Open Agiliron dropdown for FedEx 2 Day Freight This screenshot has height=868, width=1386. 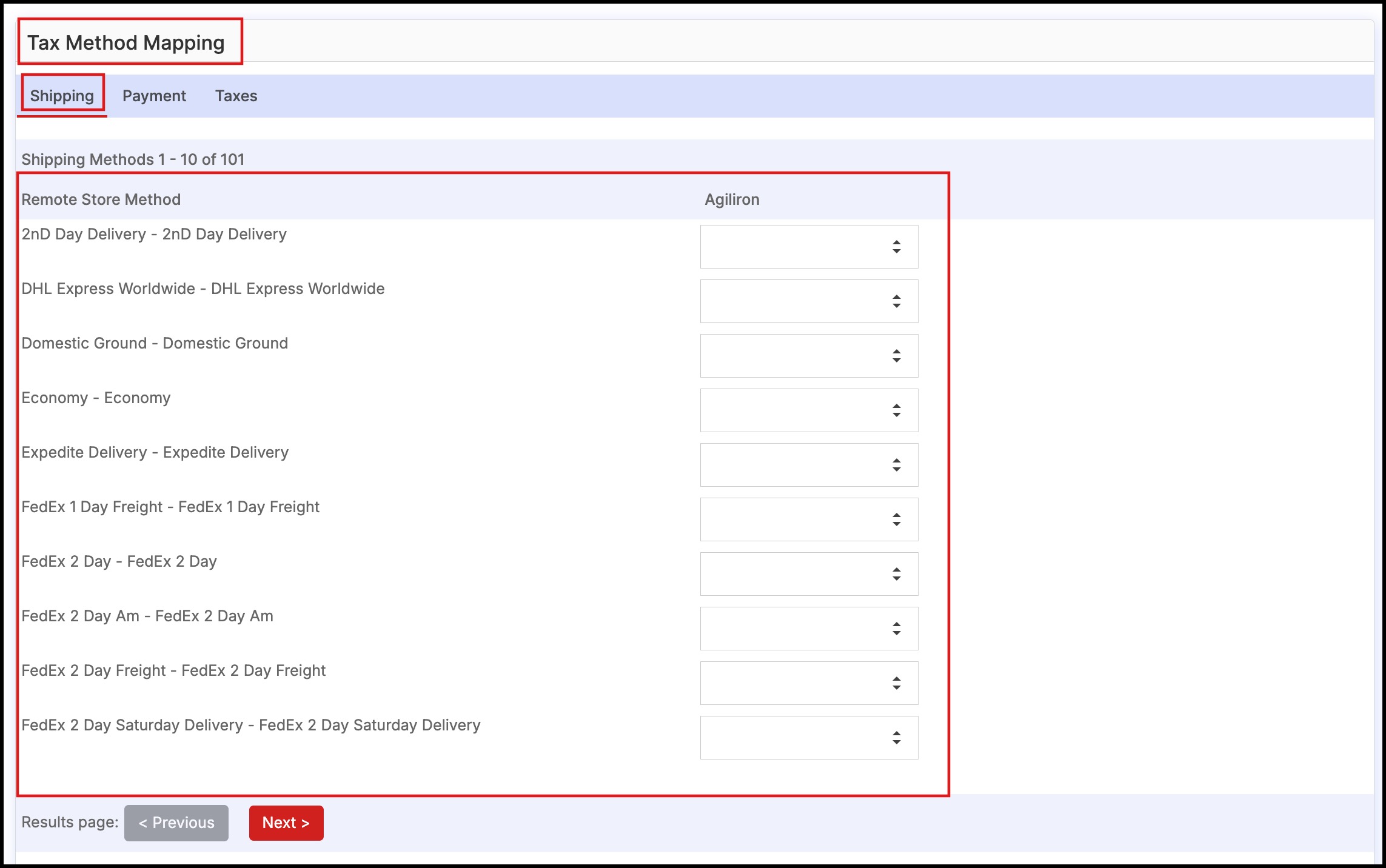pos(809,683)
